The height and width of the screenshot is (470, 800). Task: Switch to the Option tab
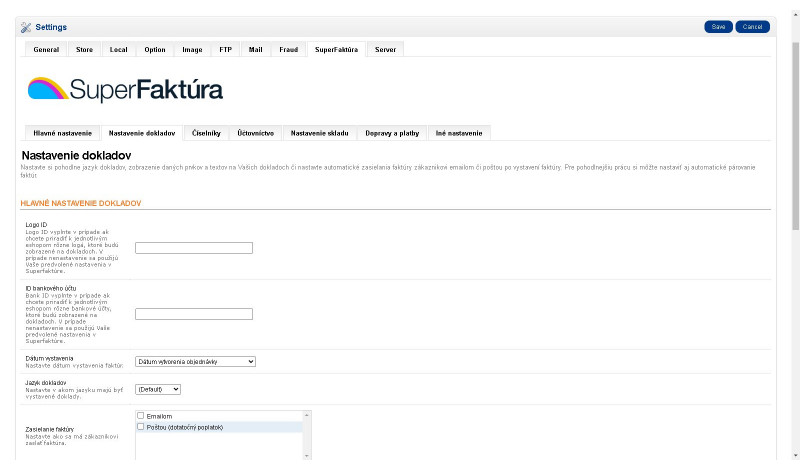[155, 50]
